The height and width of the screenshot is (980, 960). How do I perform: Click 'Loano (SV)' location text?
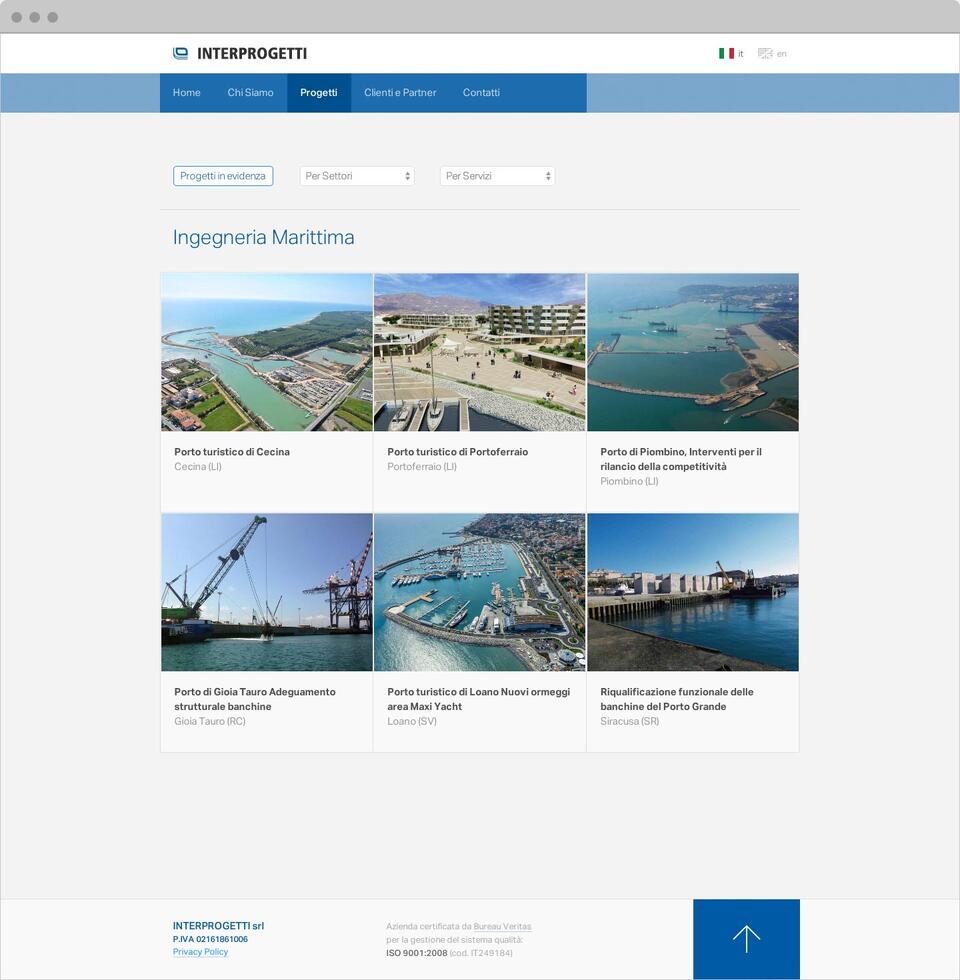[412, 721]
